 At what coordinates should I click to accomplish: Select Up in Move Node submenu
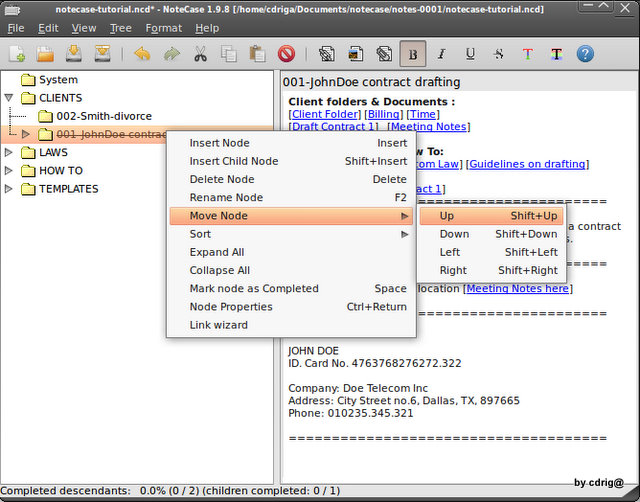click(491, 216)
